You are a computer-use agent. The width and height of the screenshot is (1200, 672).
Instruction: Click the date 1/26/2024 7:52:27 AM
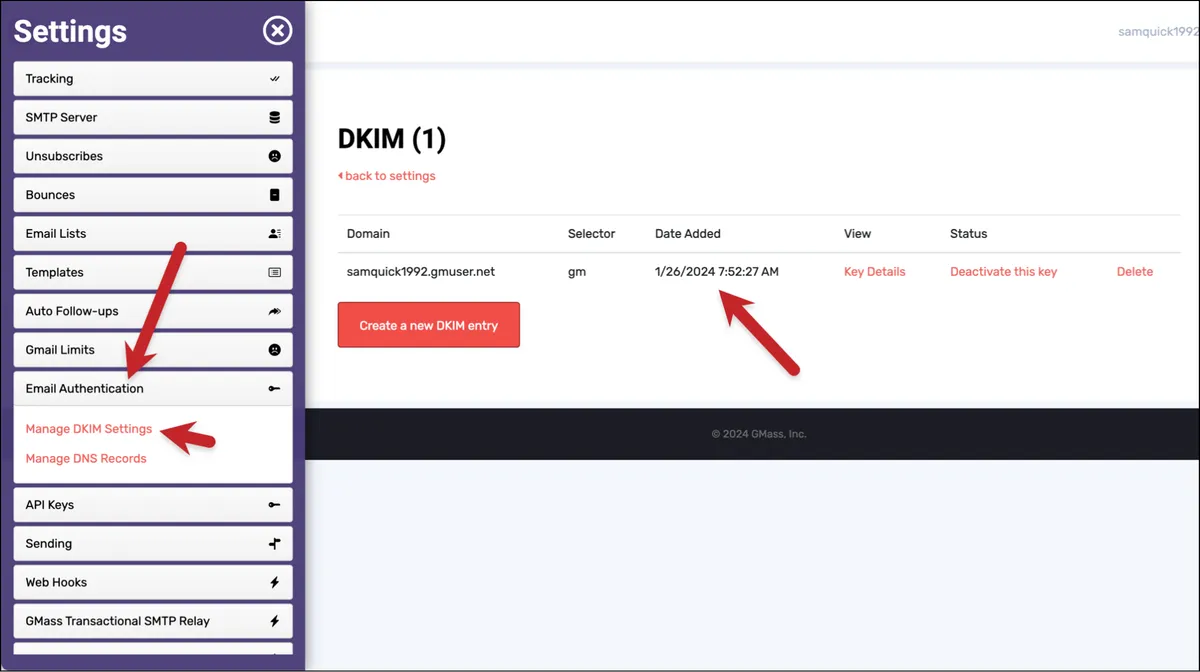click(x=717, y=272)
